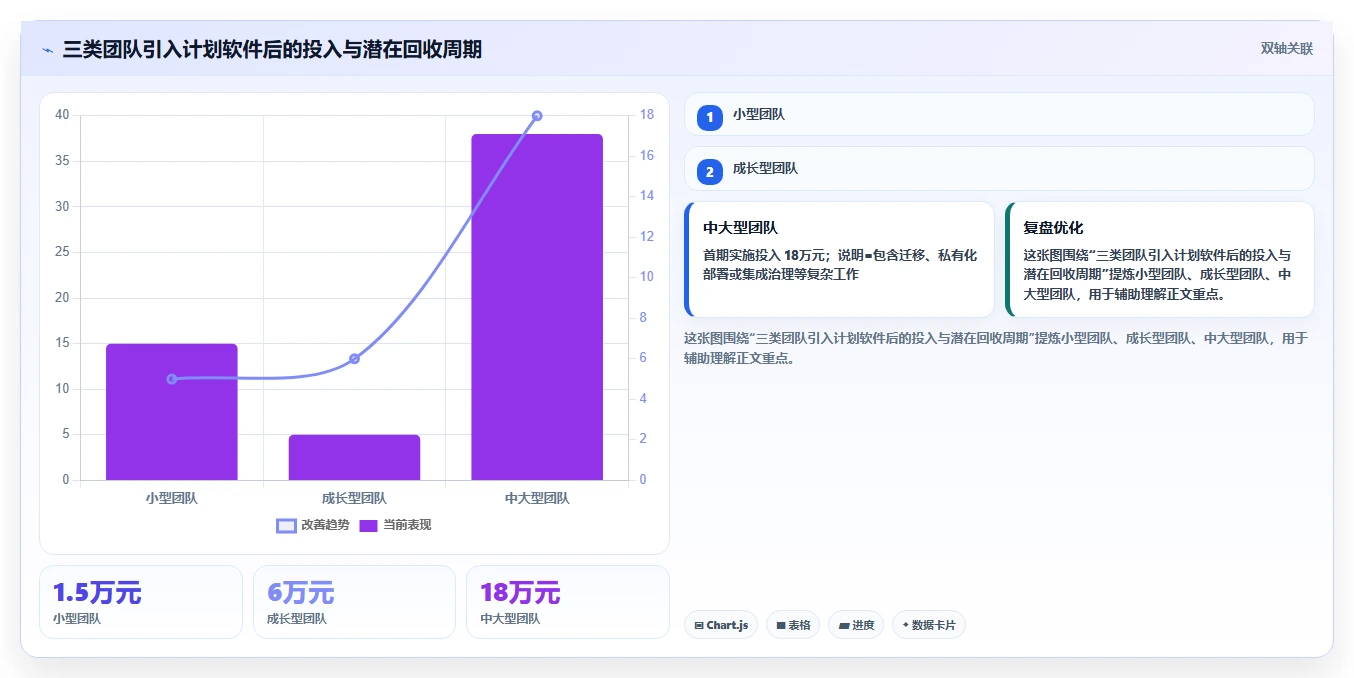Click the left axis value 40
The image size is (1354, 678).
[x=62, y=115]
